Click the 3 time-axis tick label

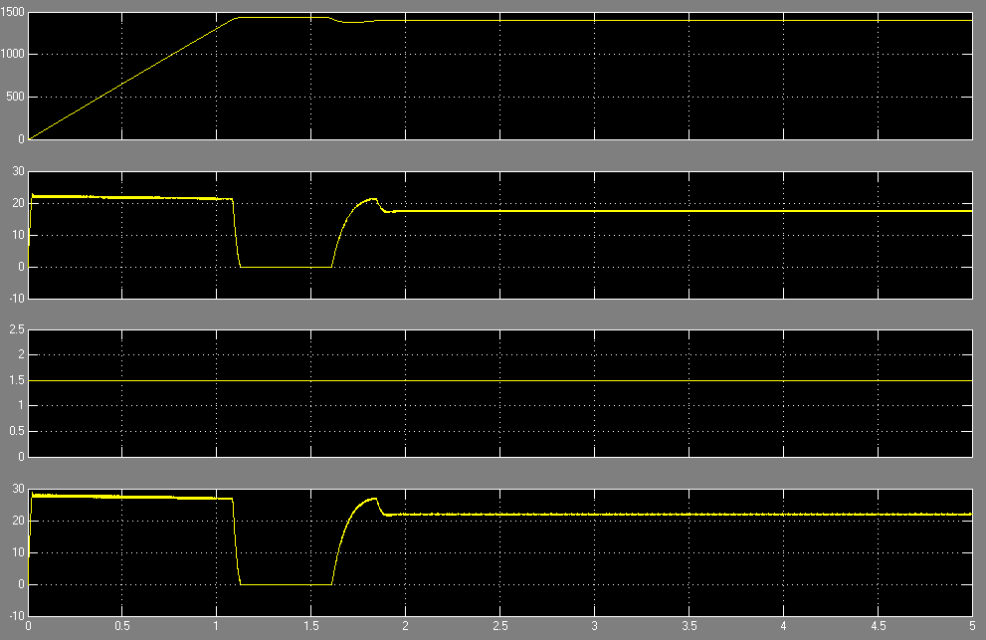click(x=594, y=626)
